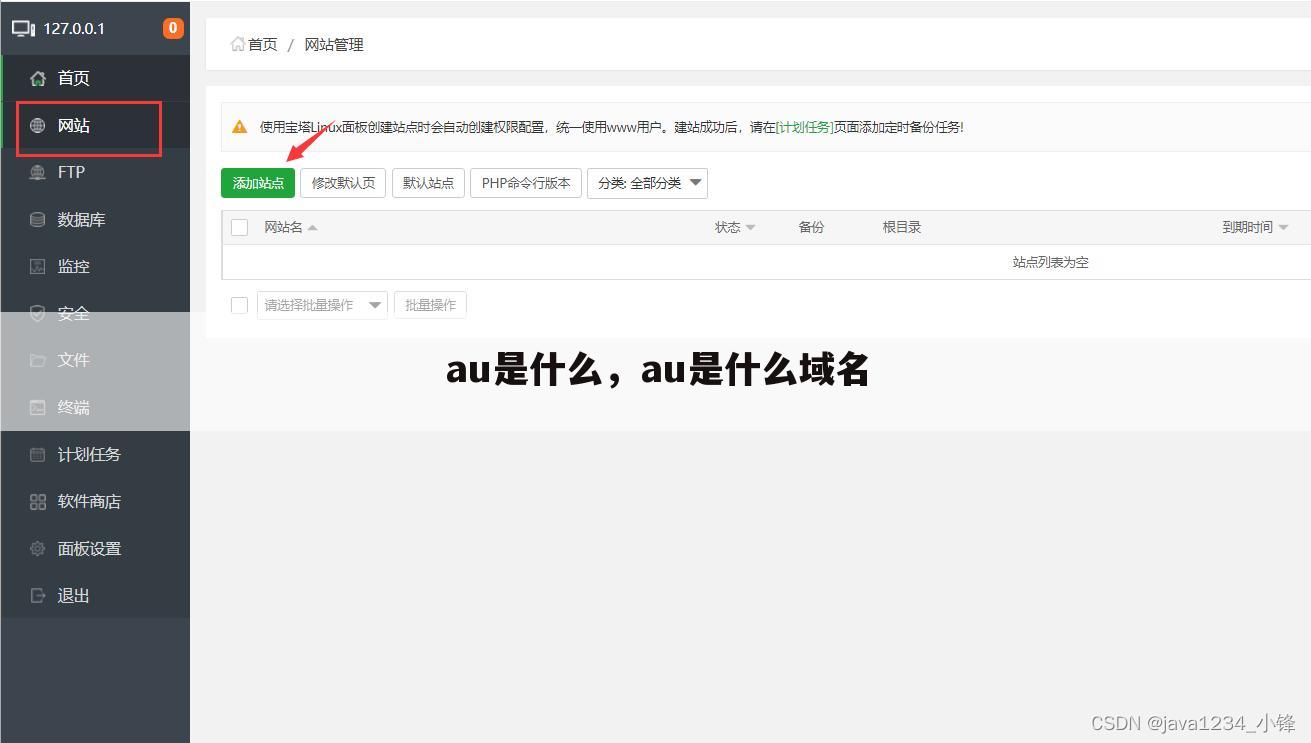The image size is (1311, 743).
Task: Click the 首页 breadcrumb link
Action: coord(263,44)
